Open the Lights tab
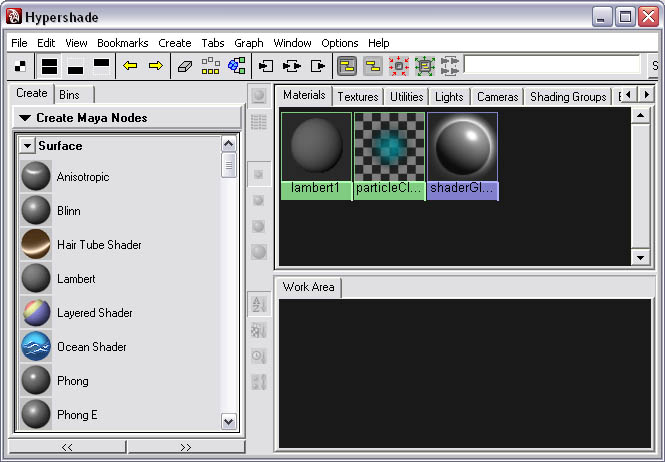The height and width of the screenshot is (462, 665). click(449, 97)
